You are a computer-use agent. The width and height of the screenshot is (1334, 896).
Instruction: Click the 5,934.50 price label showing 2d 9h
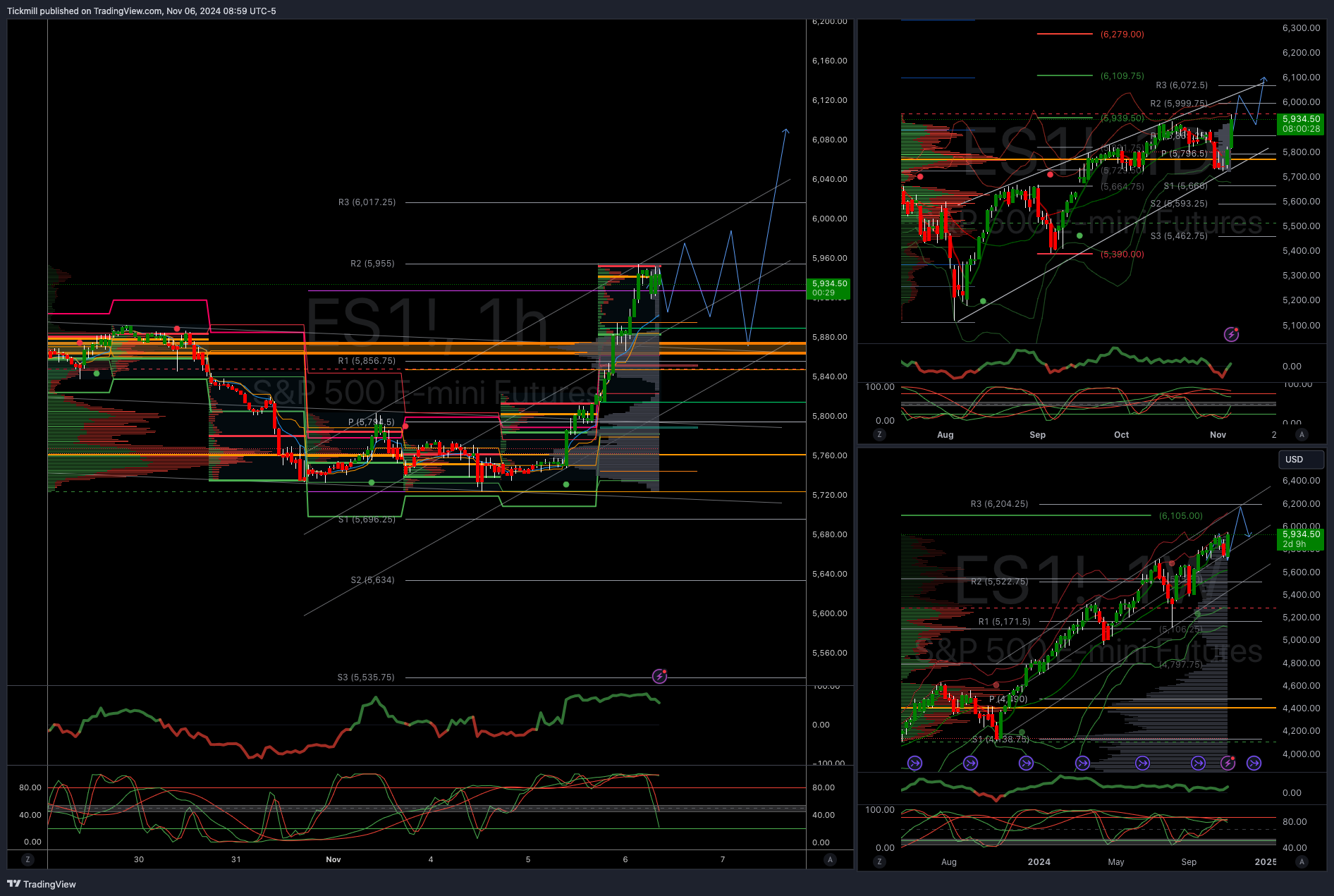1301,539
